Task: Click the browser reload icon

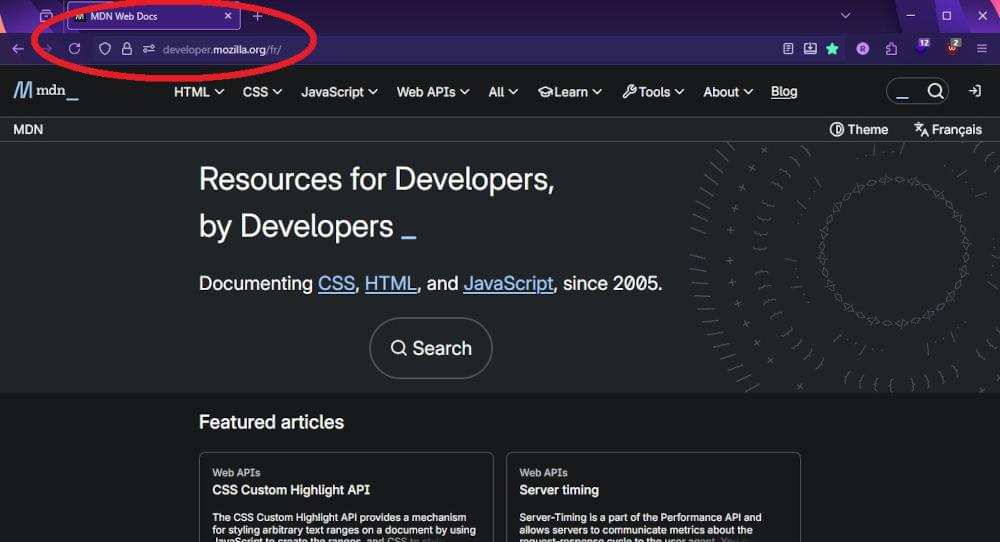Action: click(x=74, y=48)
